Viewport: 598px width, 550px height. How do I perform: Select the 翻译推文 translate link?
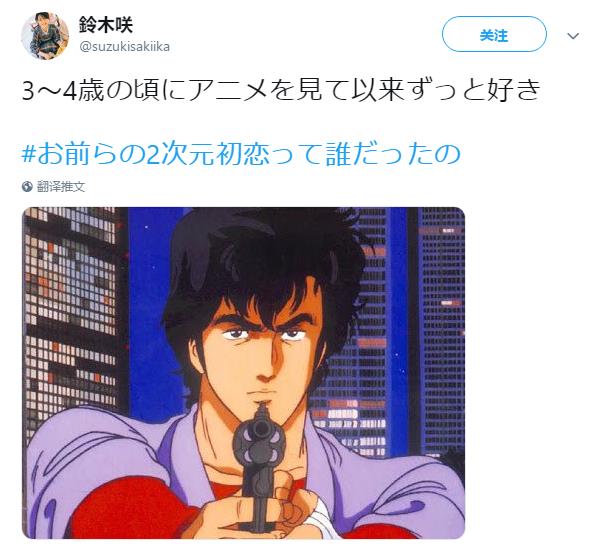pyautogui.click(x=61, y=187)
